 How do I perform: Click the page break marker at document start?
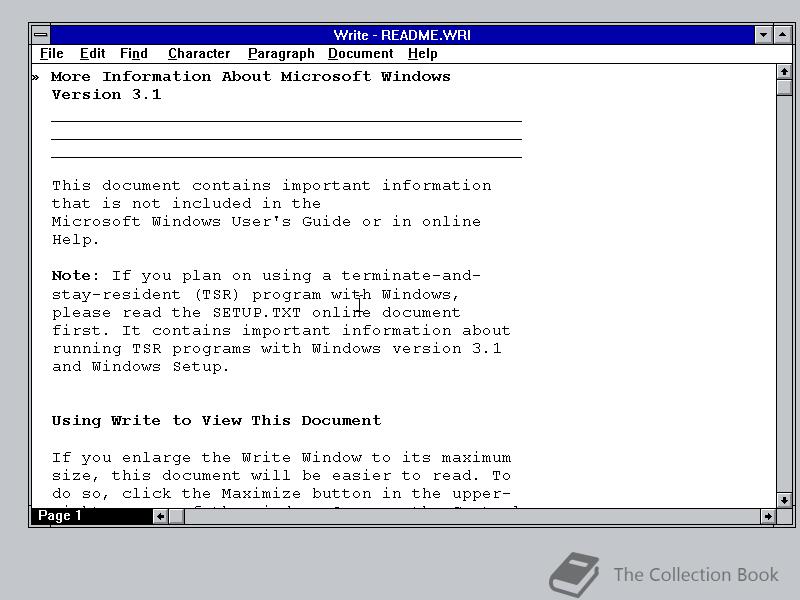coord(35,78)
